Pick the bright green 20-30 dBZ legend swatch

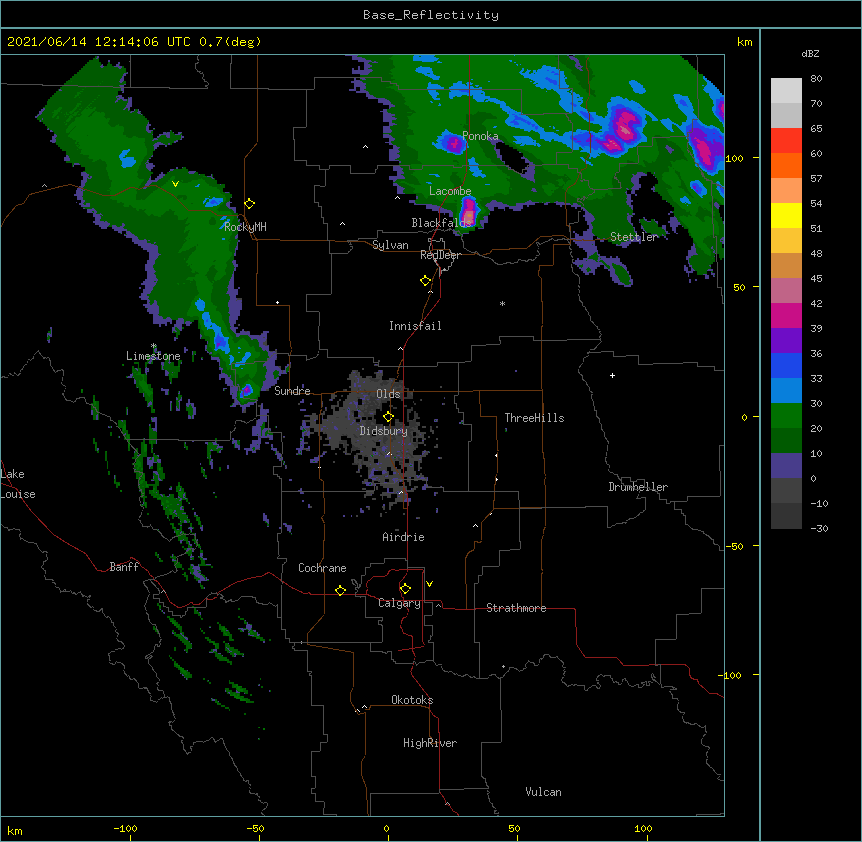(786, 416)
